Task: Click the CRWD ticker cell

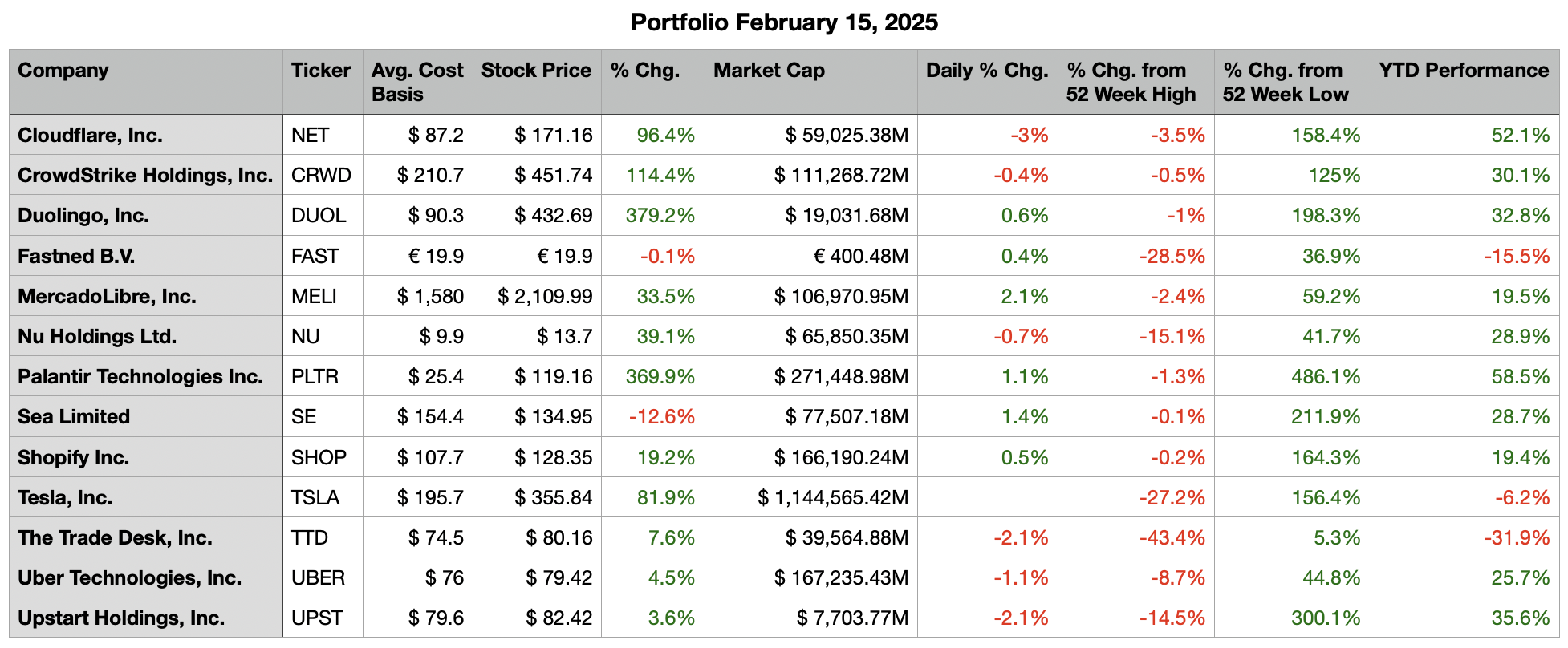Action: 321,176
